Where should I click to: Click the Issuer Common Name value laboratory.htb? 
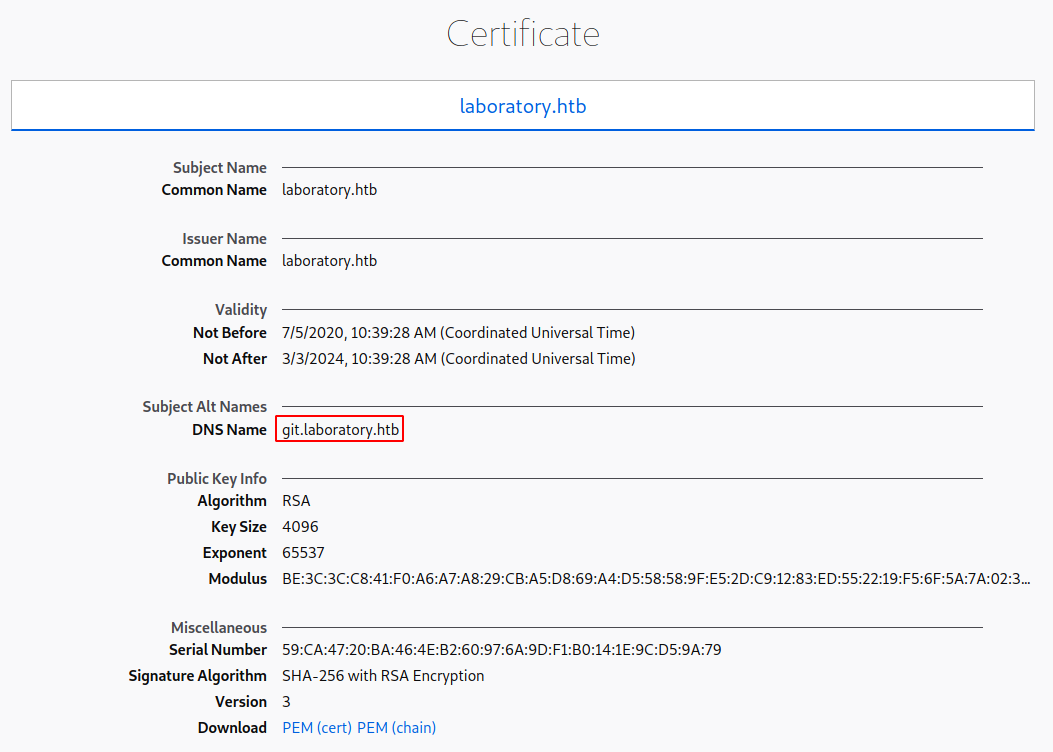(x=329, y=261)
